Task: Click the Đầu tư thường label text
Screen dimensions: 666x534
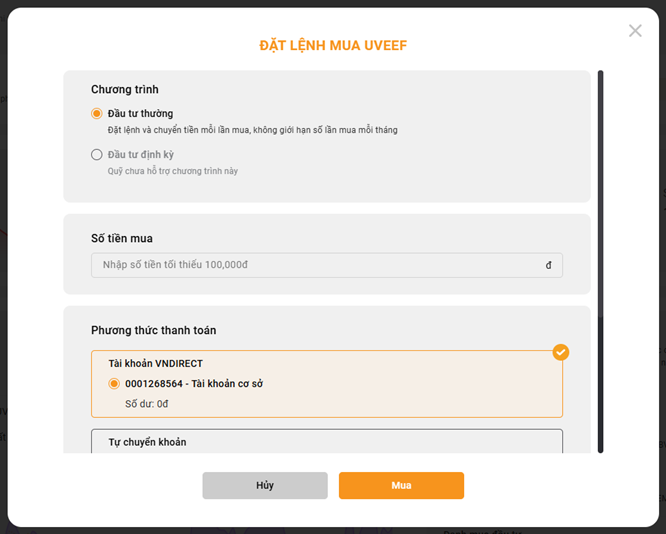Action: pos(140,113)
